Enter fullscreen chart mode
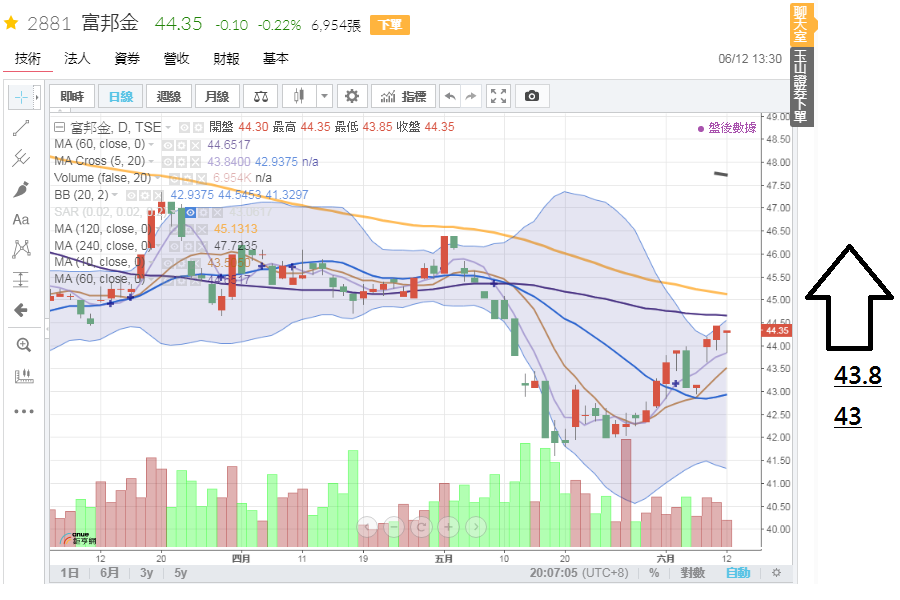 [499, 96]
